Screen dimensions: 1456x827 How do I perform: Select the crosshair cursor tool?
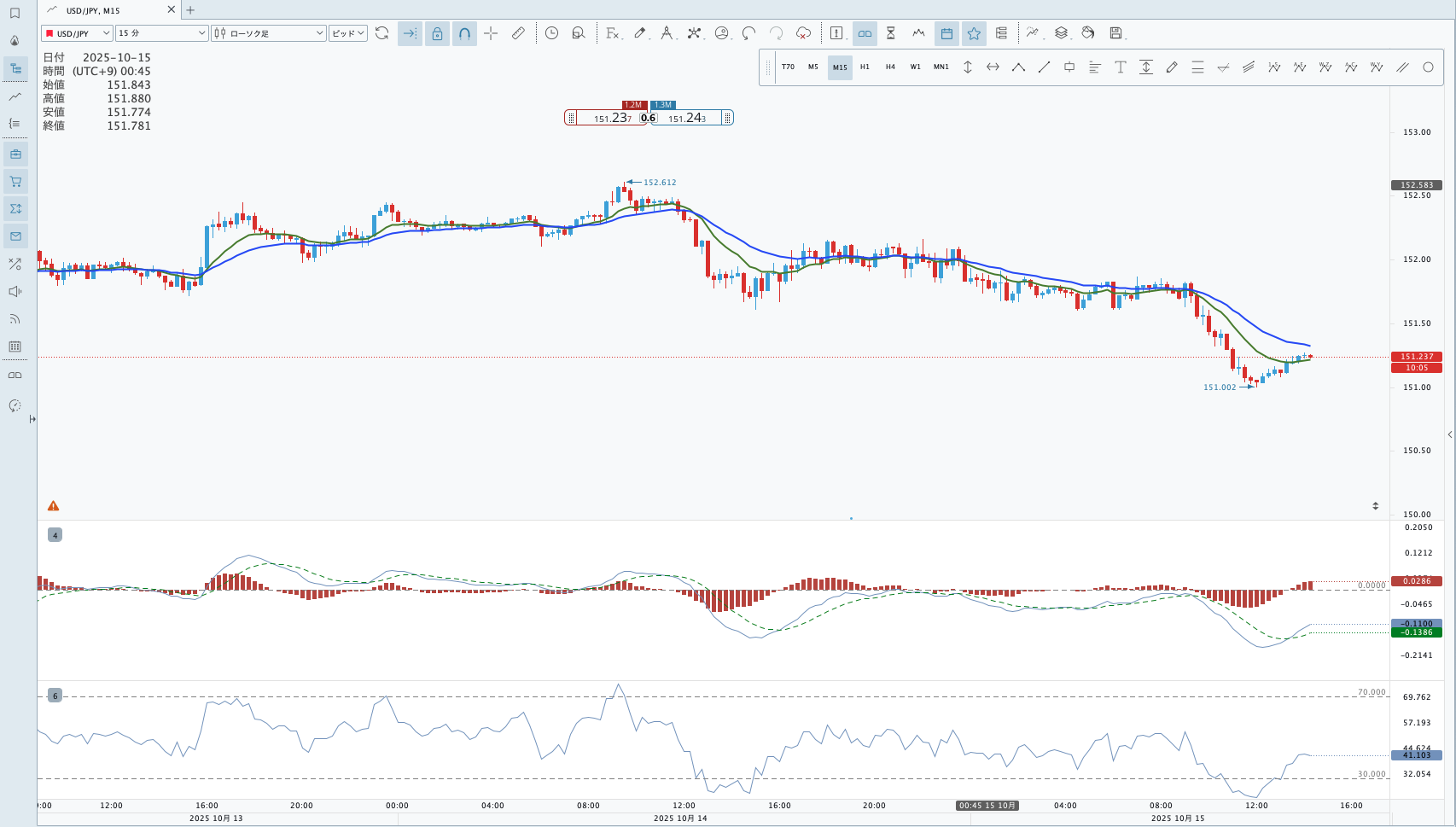tap(491, 33)
